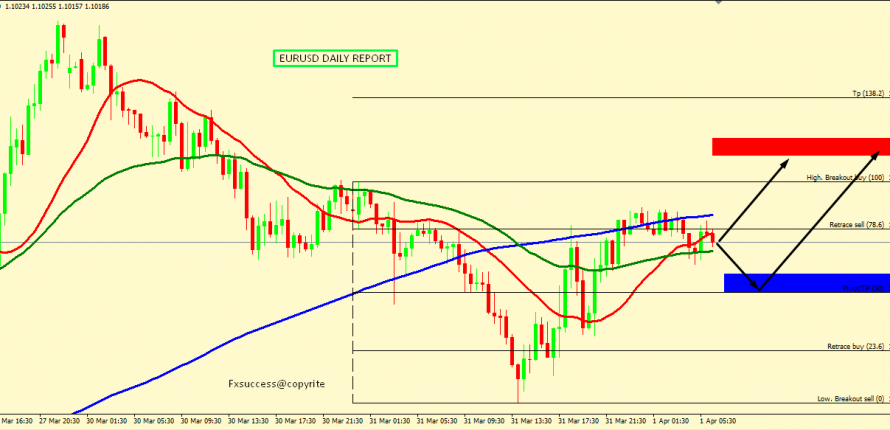Click the chart shift triangle marker at top
Viewport: 890px width, 430px height.
718,3
